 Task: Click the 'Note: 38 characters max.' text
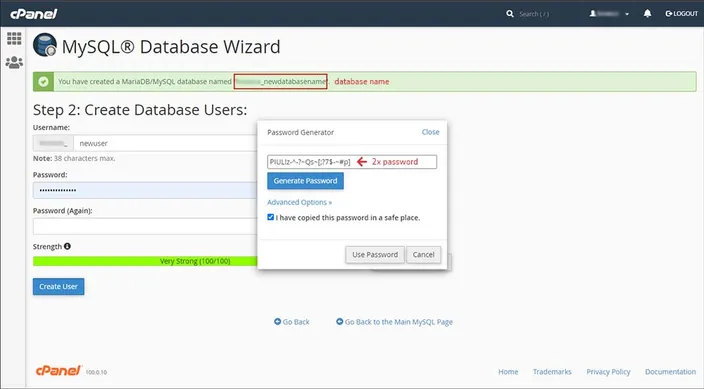tap(74, 159)
